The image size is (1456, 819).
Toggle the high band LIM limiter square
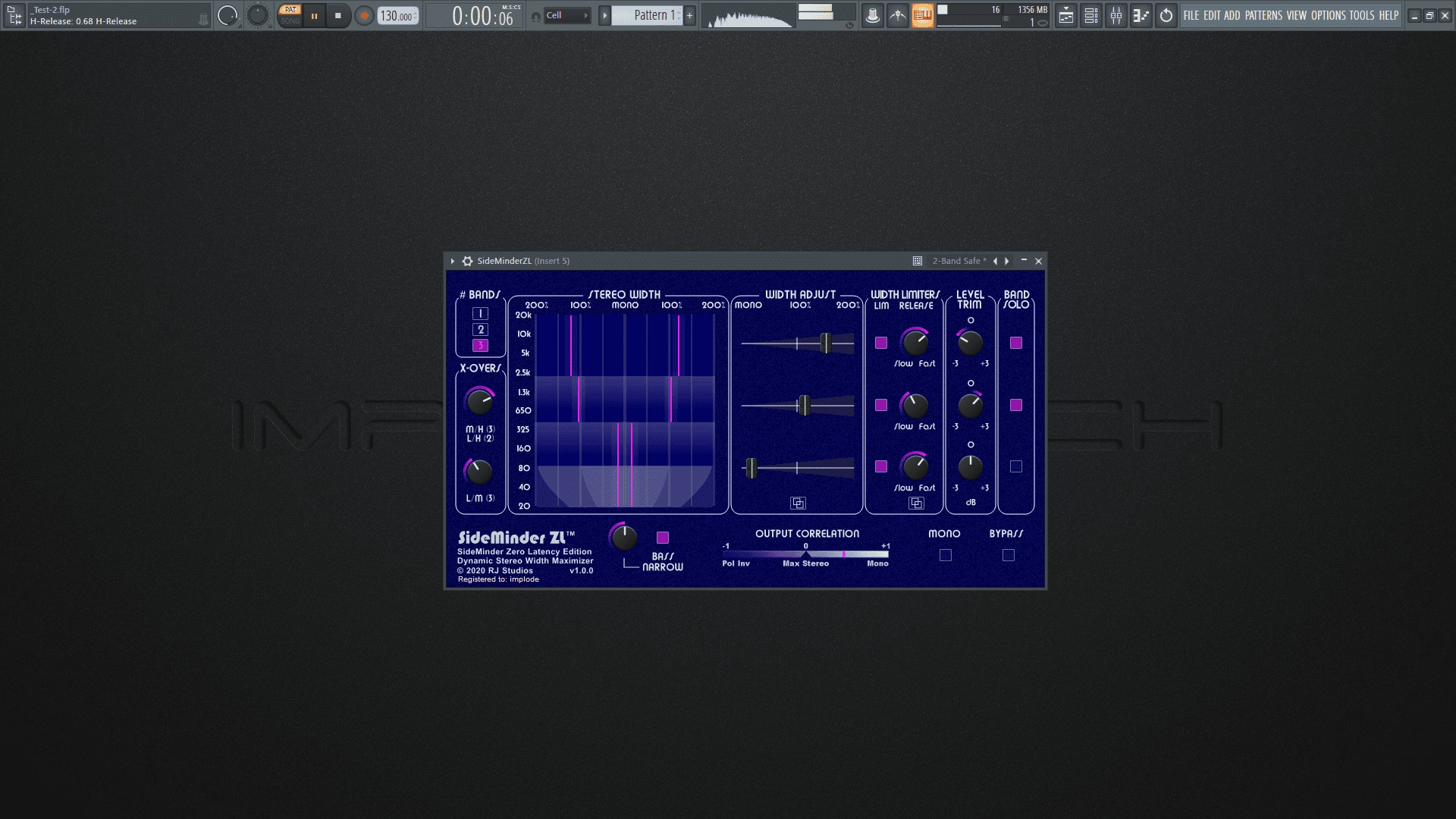(881, 343)
